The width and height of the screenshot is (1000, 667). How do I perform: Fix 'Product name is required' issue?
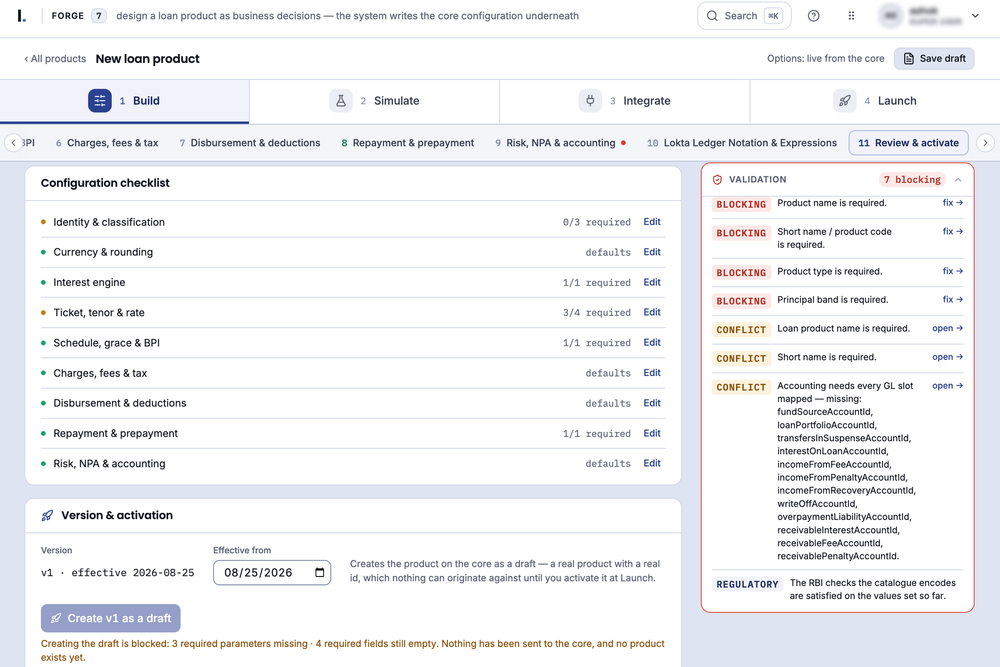953,203
